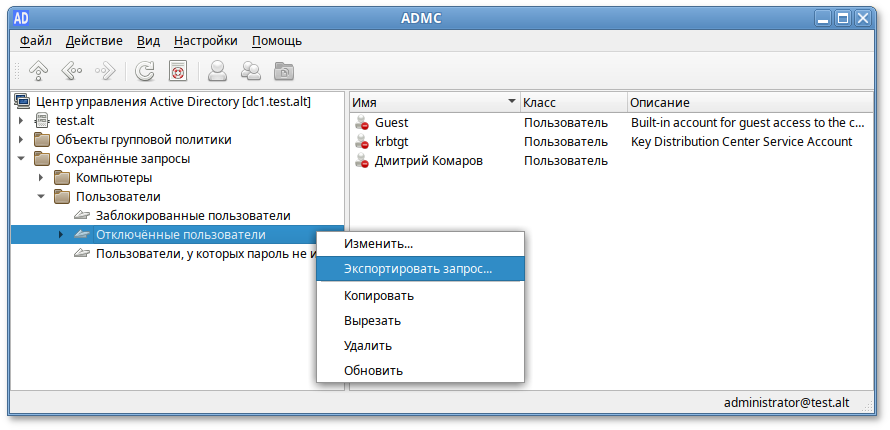This screenshot has height=430, width=890.
Task: Select Центр управления Active Directory root item
Action: [173, 102]
